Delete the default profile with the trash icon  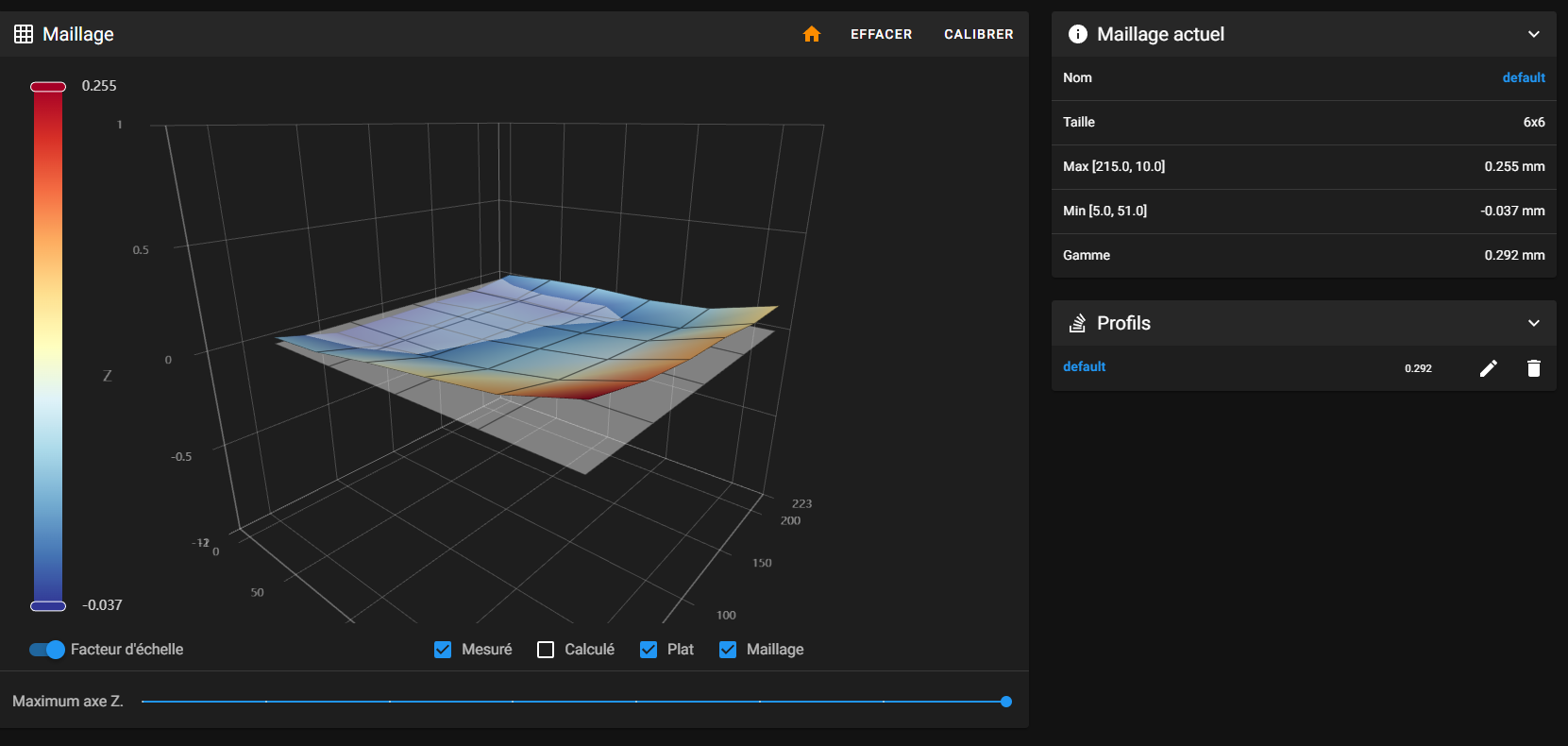(x=1534, y=368)
